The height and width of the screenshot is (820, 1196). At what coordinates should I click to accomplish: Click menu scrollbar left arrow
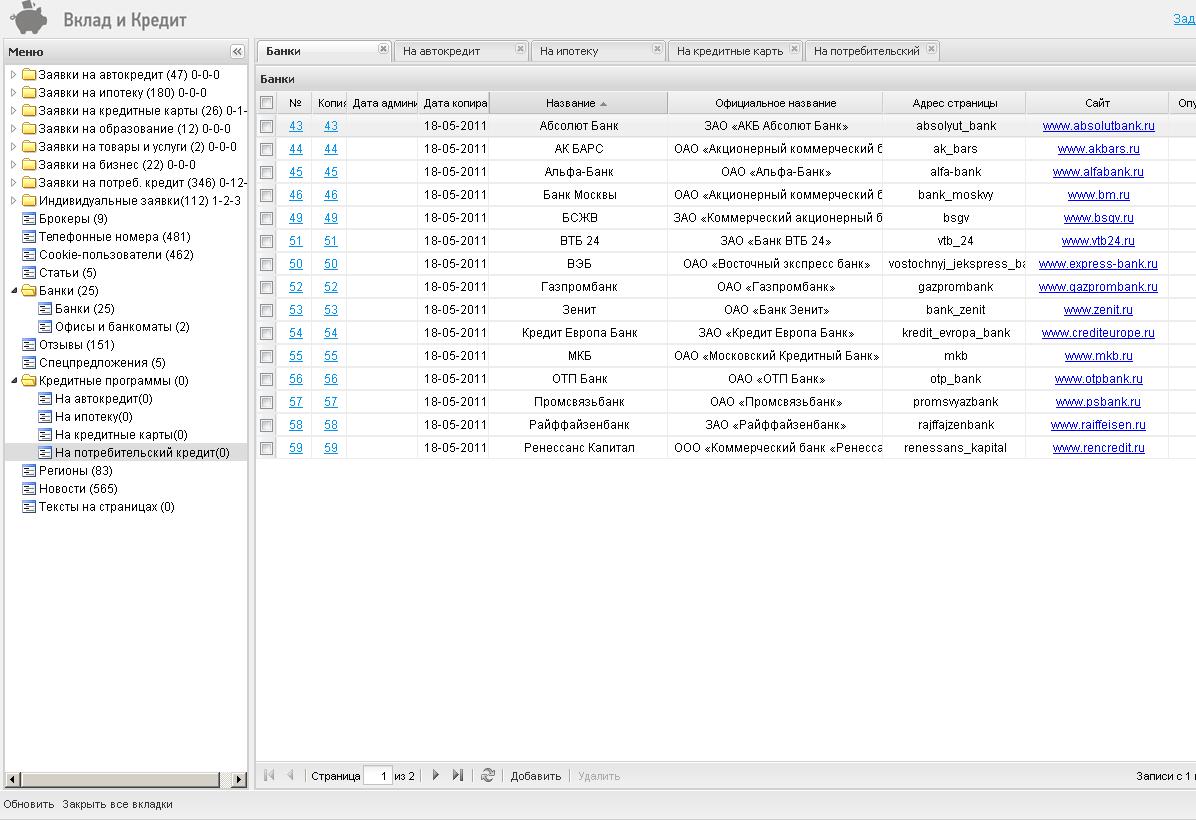pyautogui.click(x=12, y=780)
